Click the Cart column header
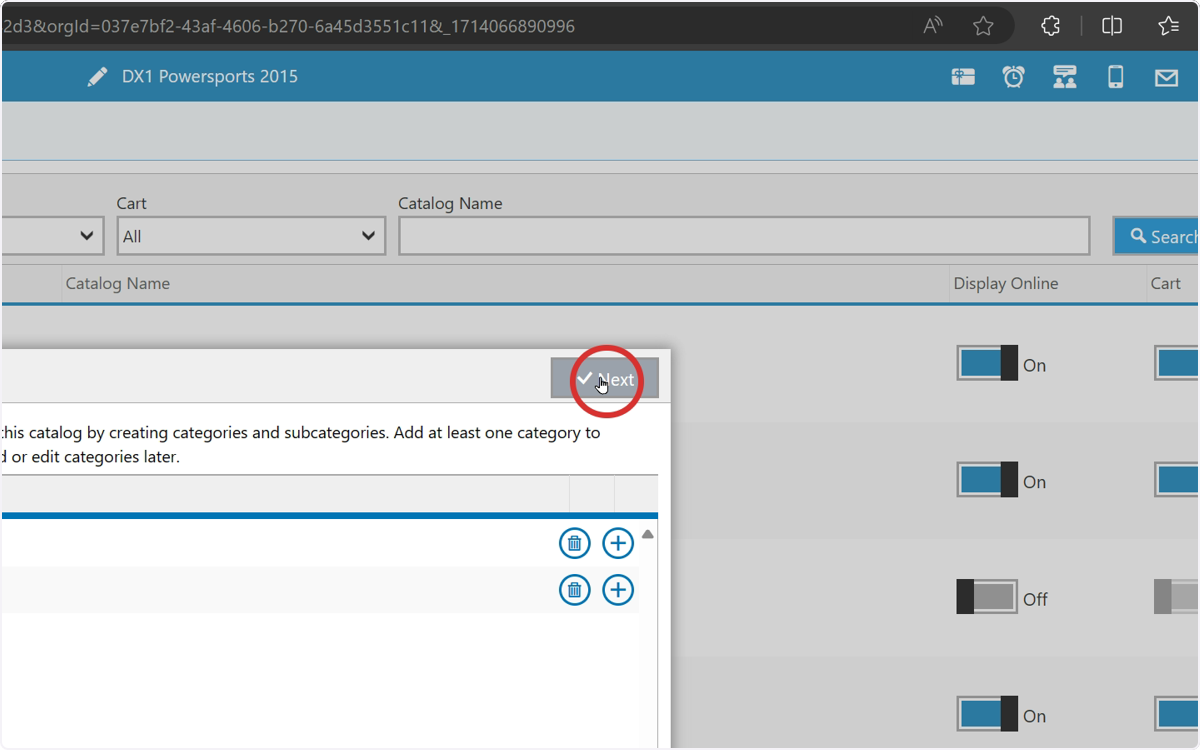 click(x=1166, y=283)
